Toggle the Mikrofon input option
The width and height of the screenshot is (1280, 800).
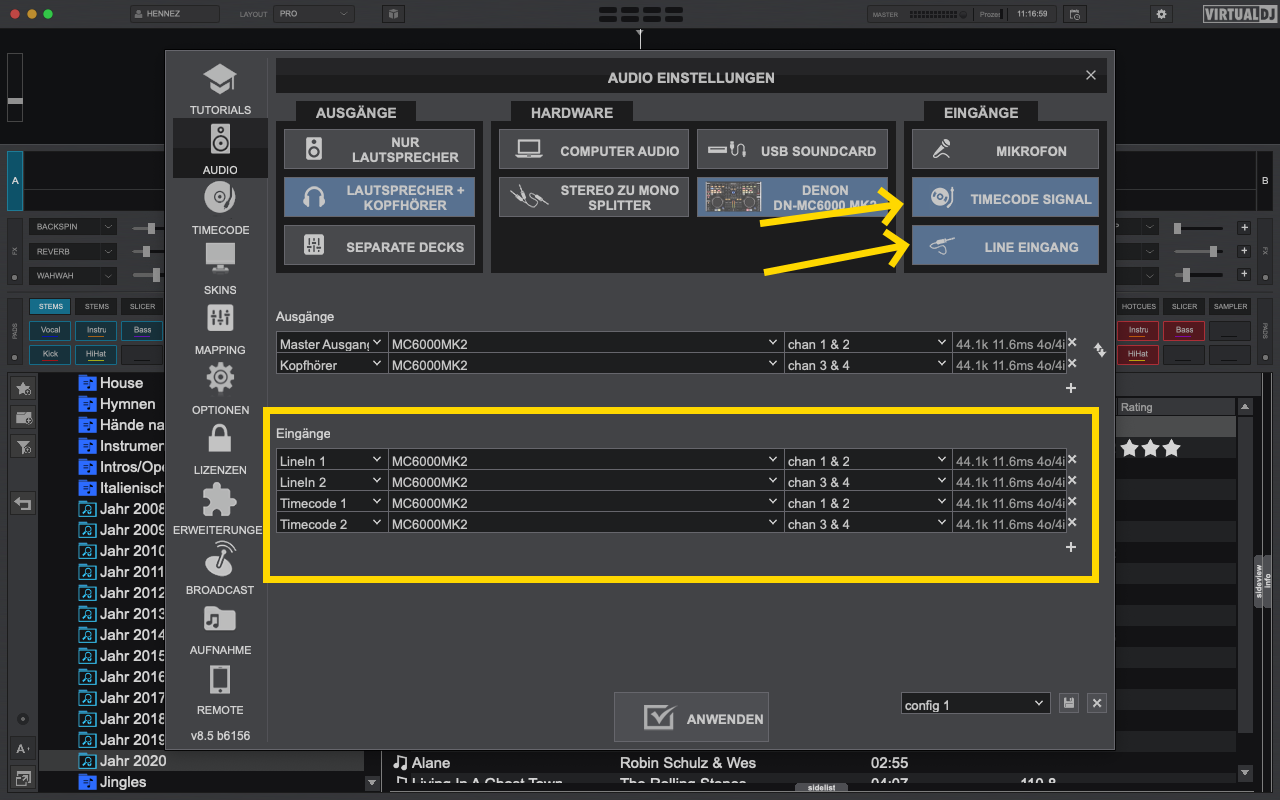(x=1005, y=149)
